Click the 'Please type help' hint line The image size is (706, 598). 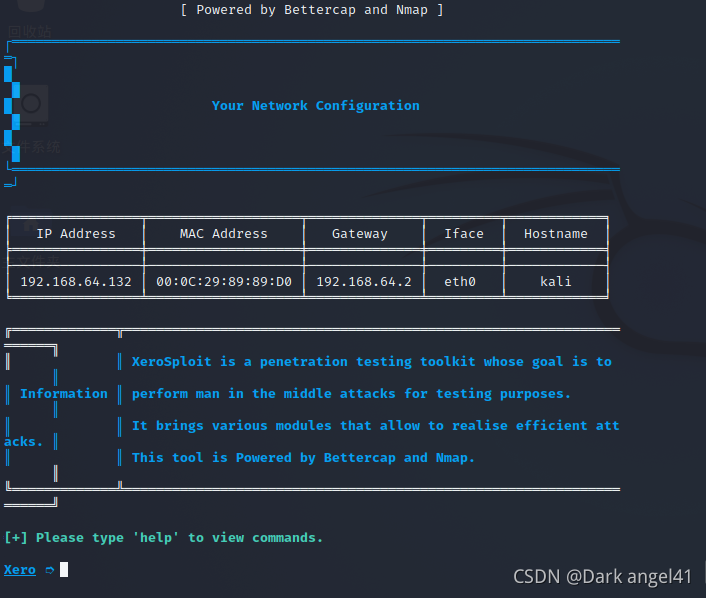tap(163, 538)
